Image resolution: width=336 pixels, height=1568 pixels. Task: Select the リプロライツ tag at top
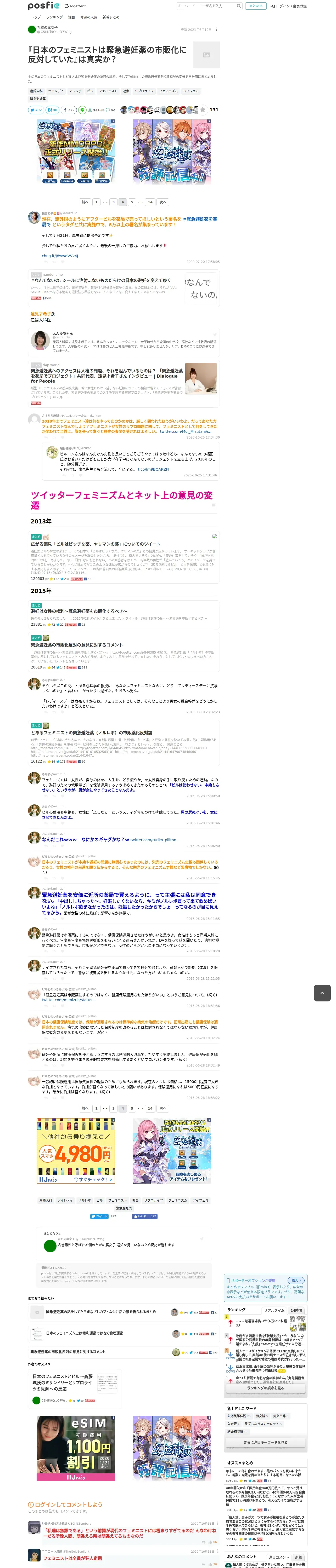tap(144, 91)
